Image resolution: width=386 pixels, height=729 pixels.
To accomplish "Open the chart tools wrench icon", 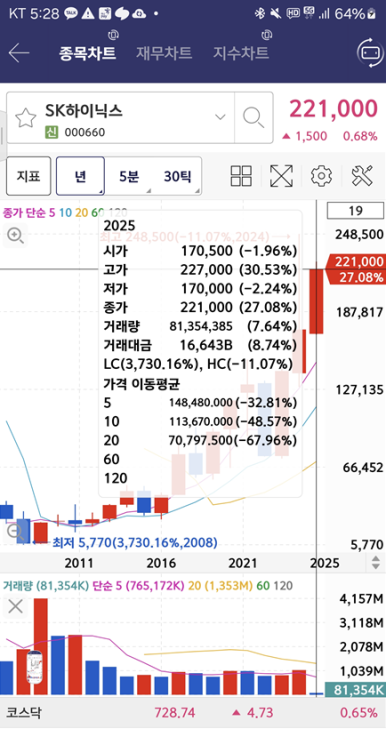I will pyautogui.click(x=362, y=176).
